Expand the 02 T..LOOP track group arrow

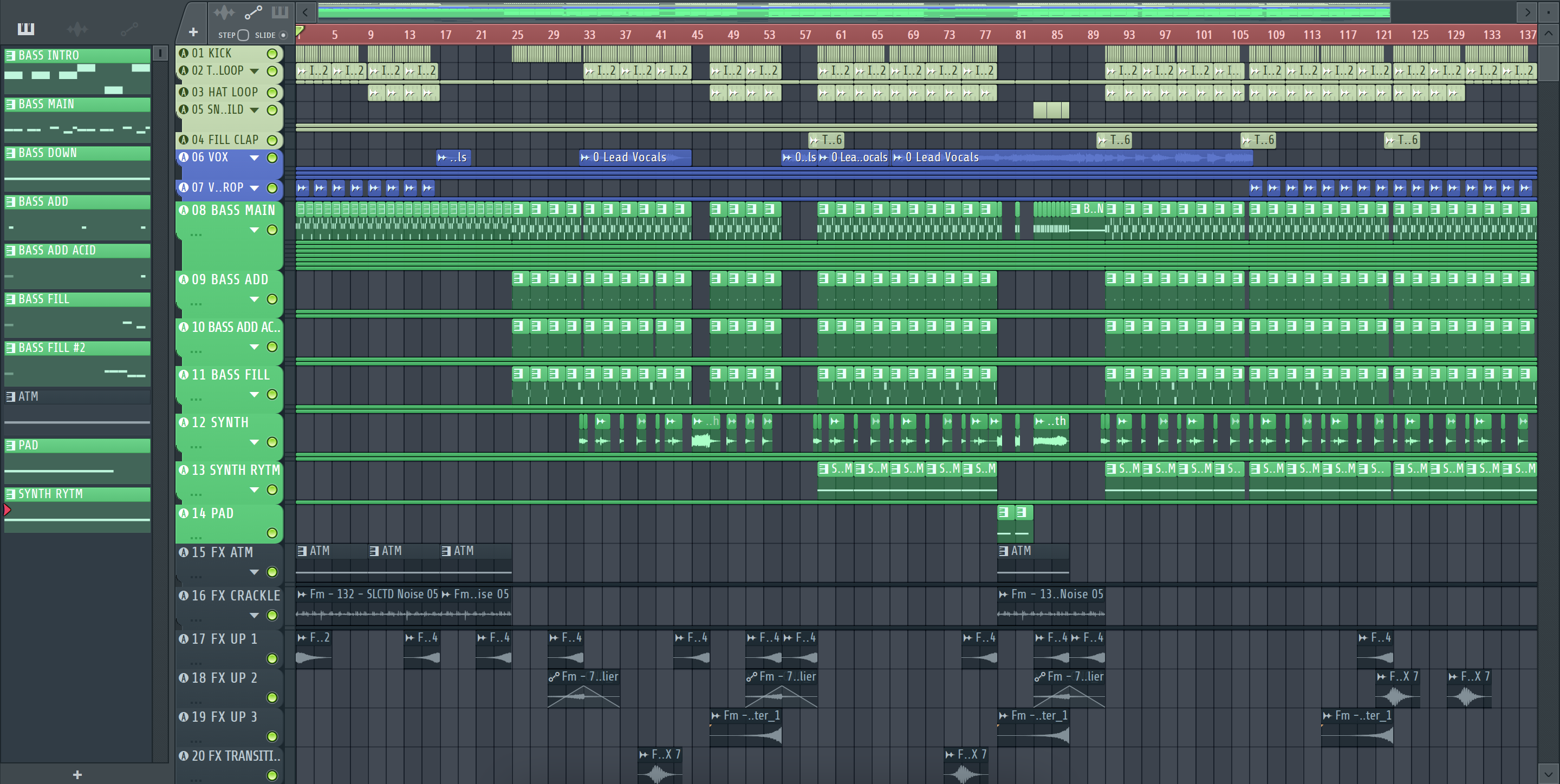[255, 71]
